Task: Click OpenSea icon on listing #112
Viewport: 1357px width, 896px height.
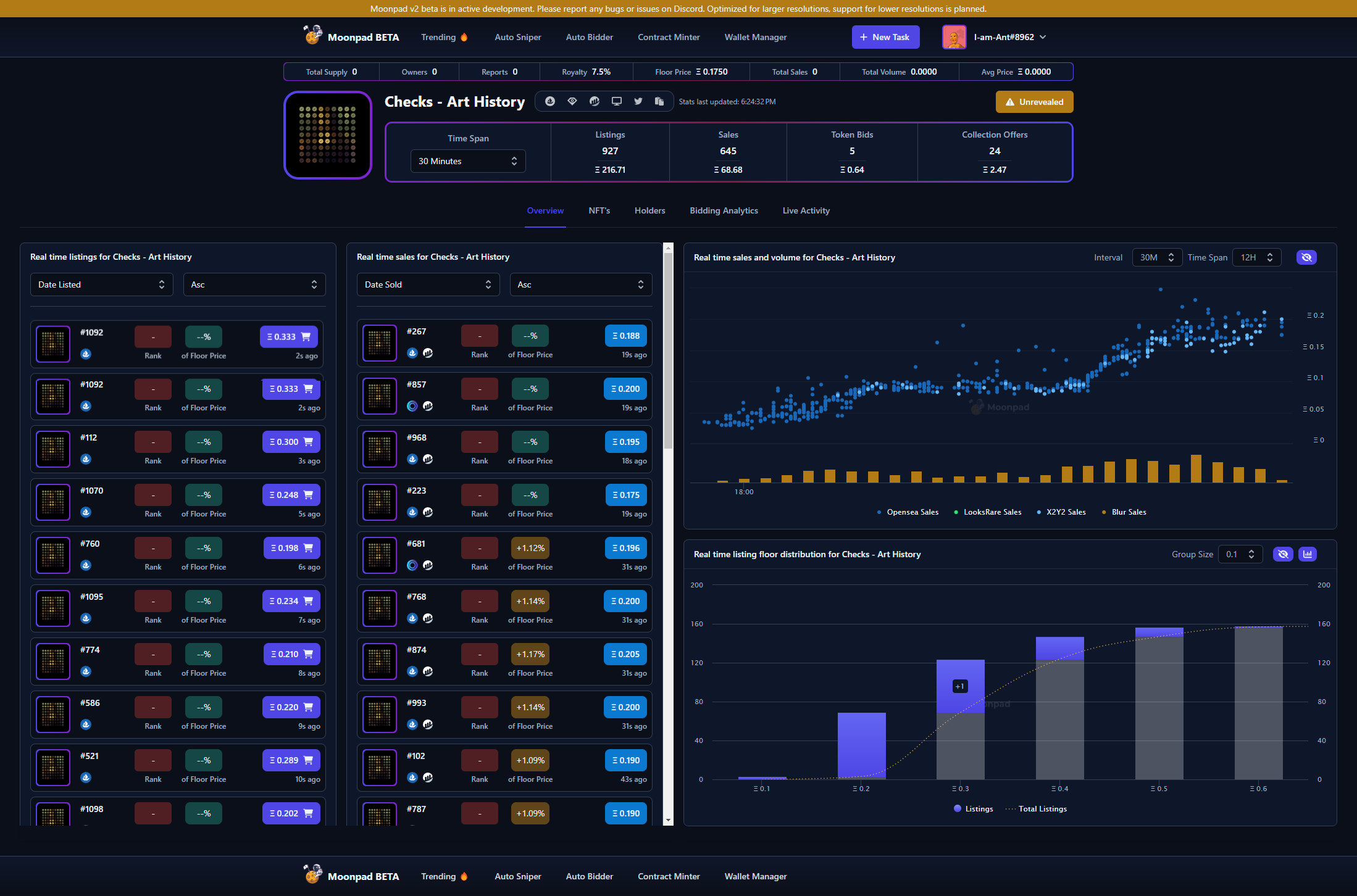Action: (x=86, y=459)
